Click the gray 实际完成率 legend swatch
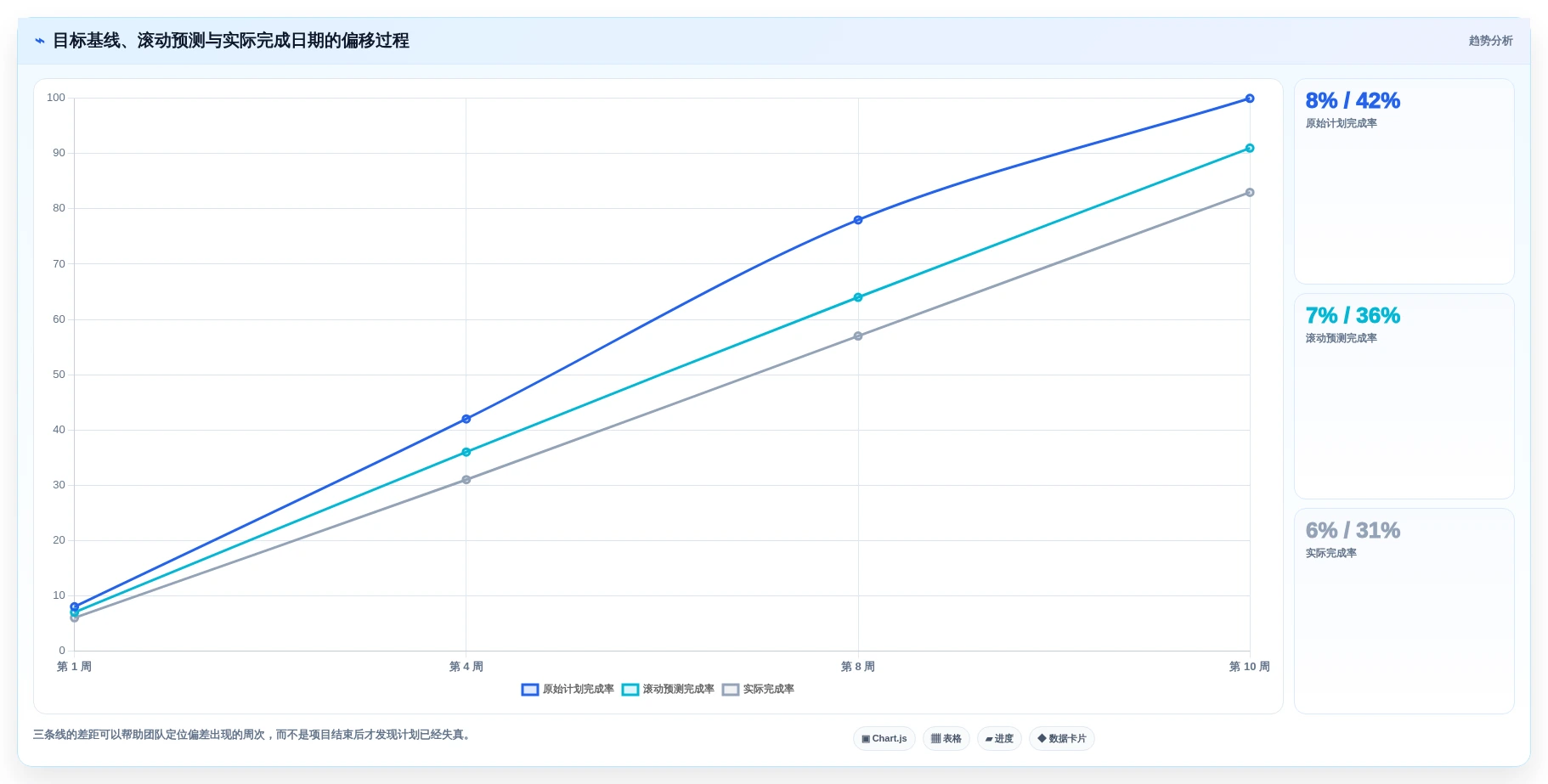 pos(731,690)
